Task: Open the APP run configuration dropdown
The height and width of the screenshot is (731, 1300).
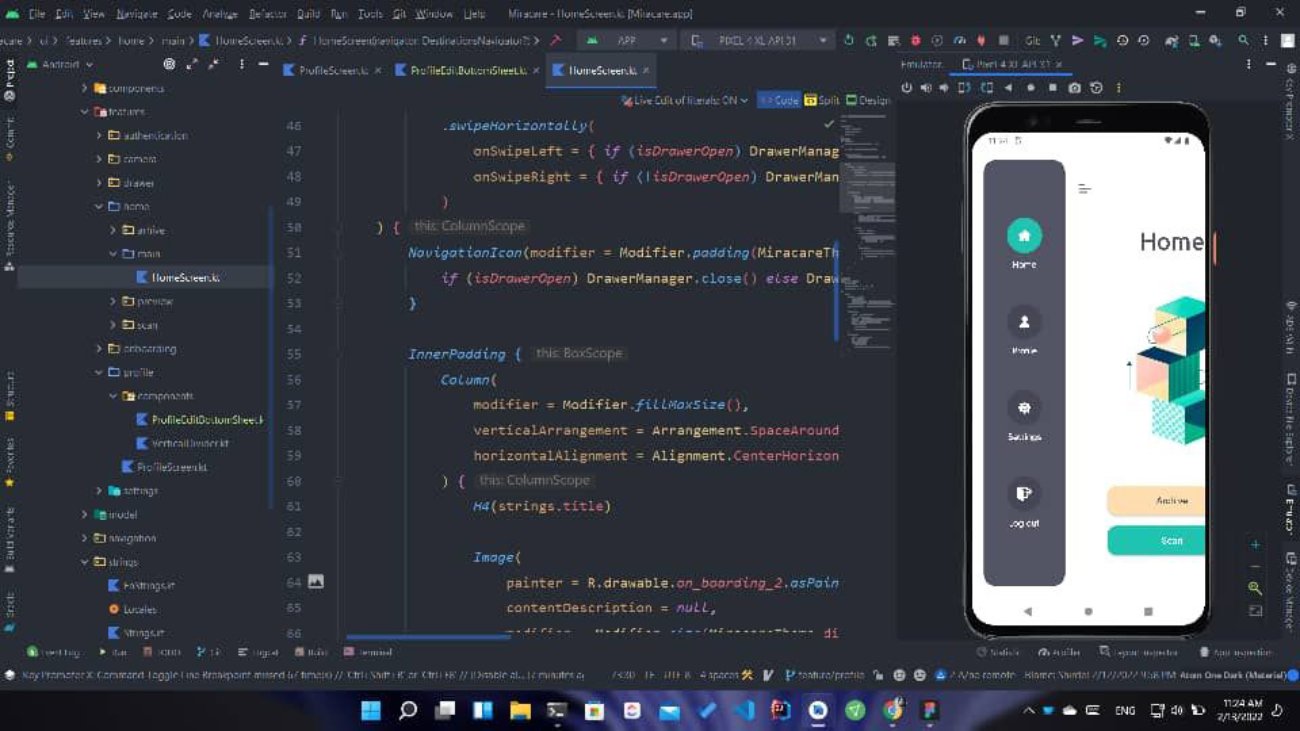Action: pos(627,41)
